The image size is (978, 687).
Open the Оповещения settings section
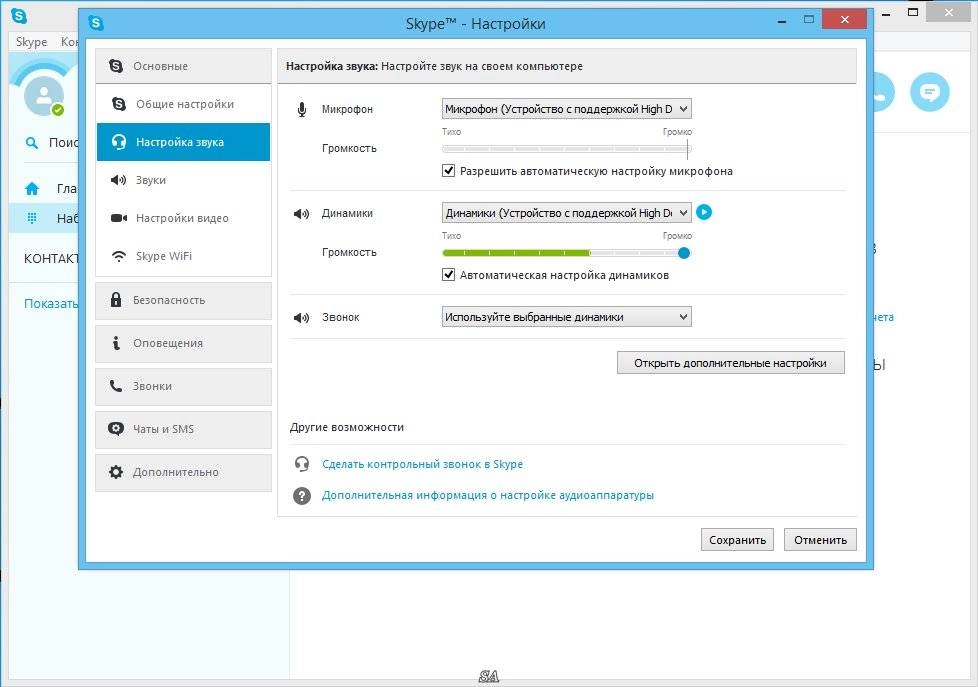(x=183, y=343)
